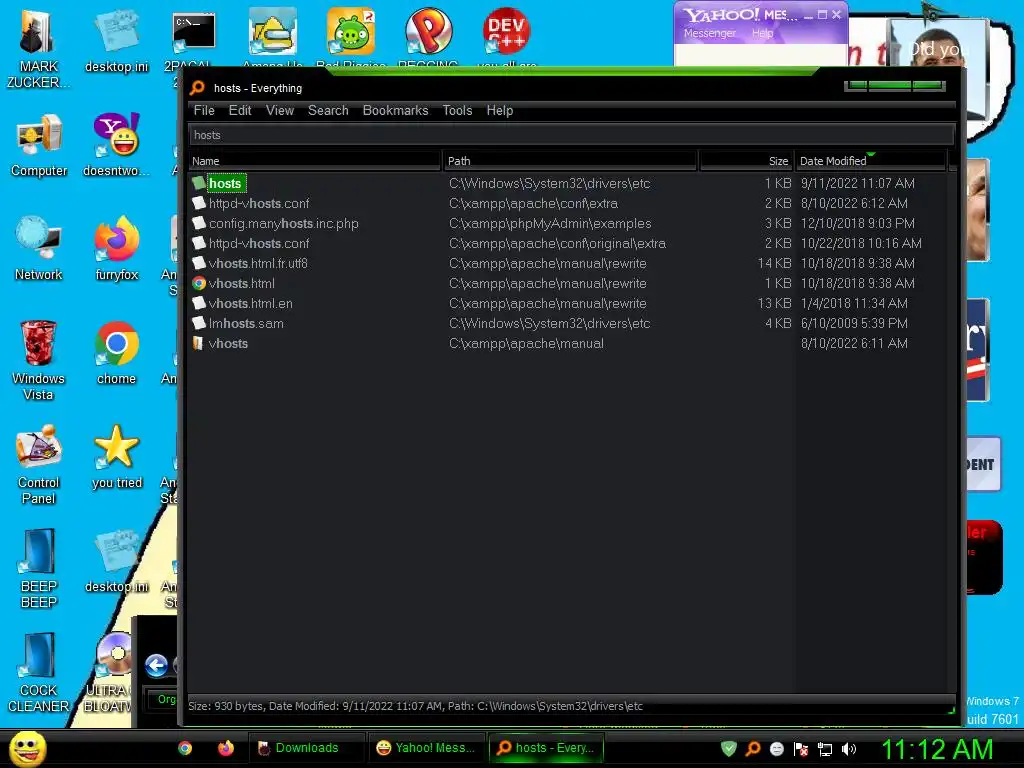Click status bar text Size: 930 bytes
The height and width of the screenshot is (768, 1024).
(x=226, y=706)
